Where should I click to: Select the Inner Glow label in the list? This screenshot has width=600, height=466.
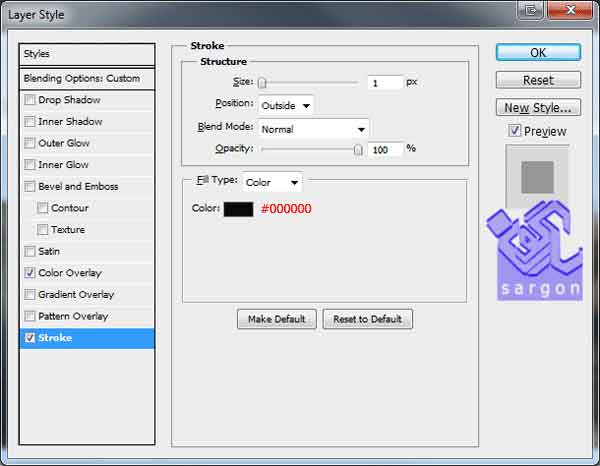pos(63,165)
